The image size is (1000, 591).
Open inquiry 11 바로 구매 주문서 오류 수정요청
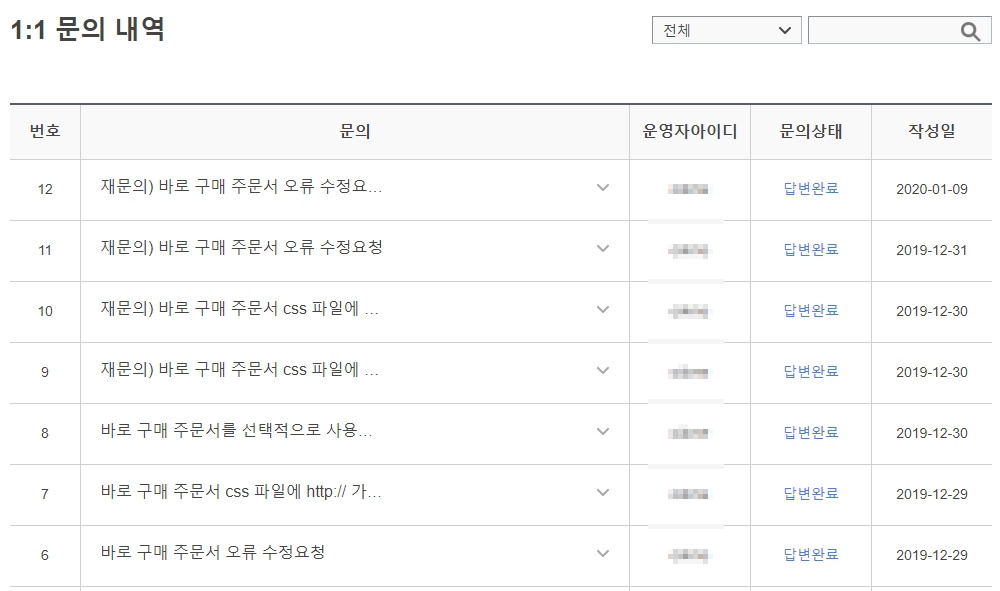point(241,248)
